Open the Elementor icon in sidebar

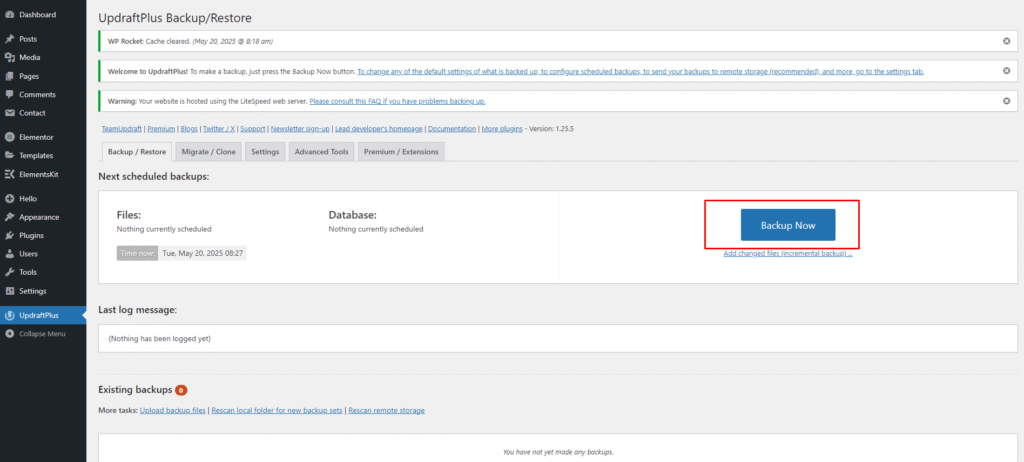[x=10, y=137]
